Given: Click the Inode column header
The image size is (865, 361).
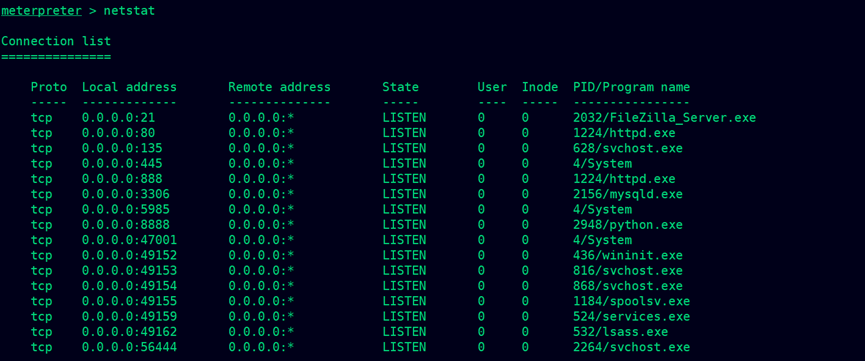Looking at the screenshot, I should tap(540, 87).
